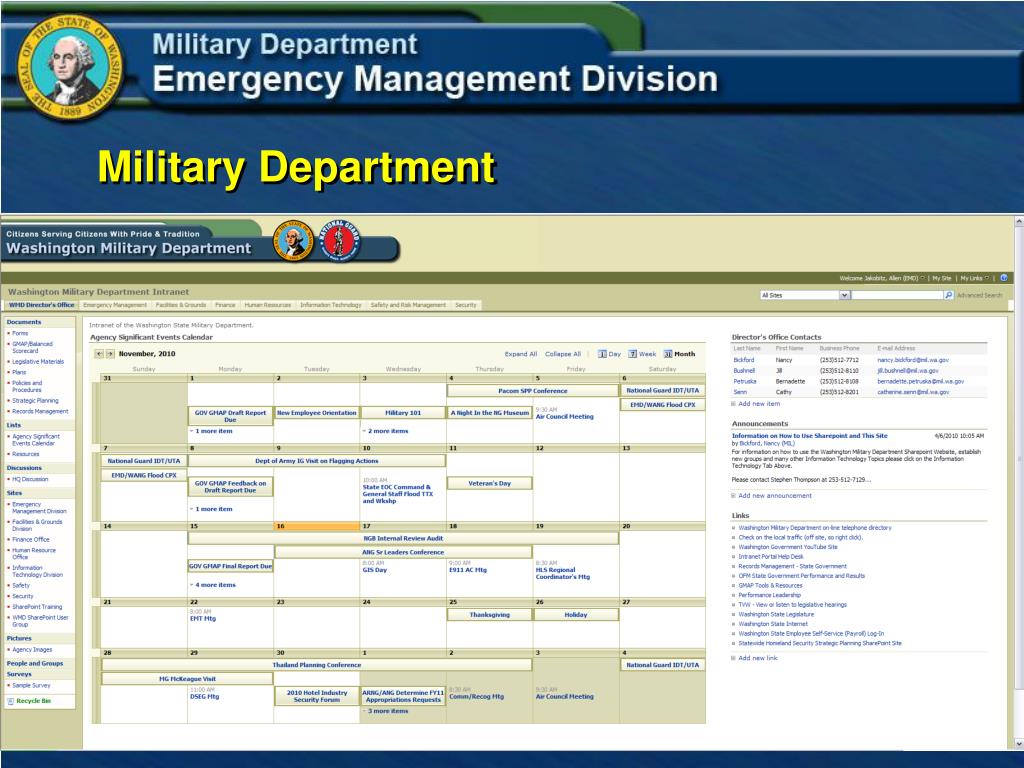Open the Thailand Planning Conference event

coord(317,665)
